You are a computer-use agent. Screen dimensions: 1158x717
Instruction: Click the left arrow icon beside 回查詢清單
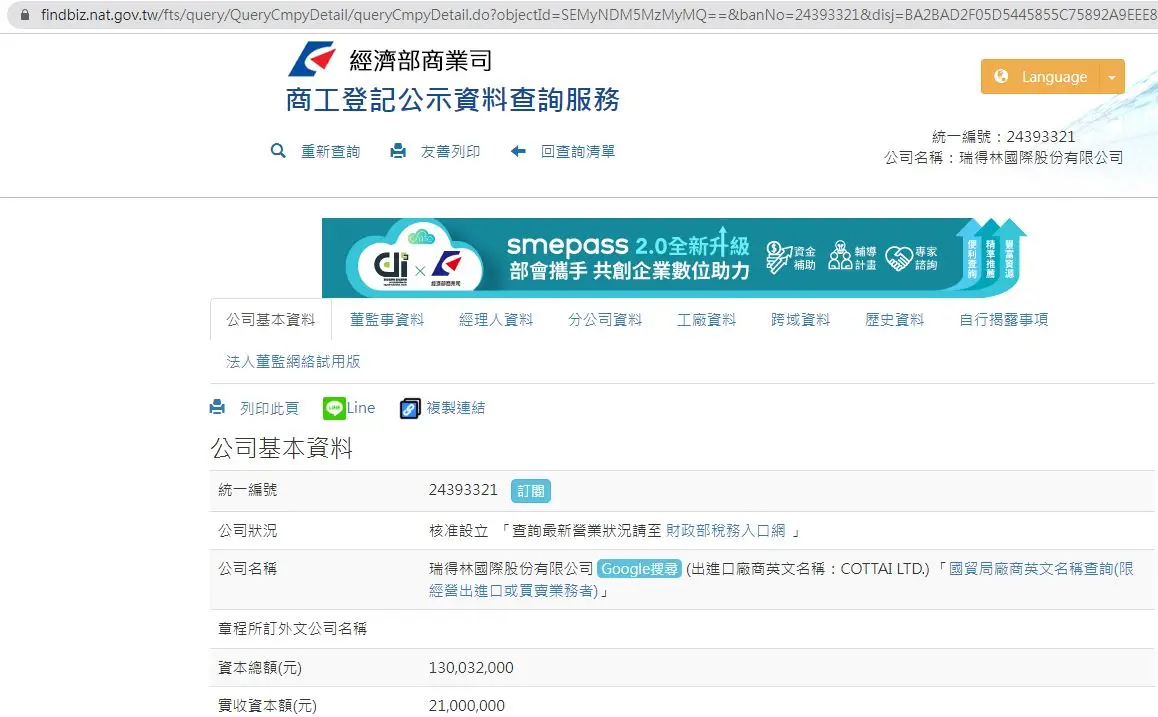[x=518, y=151]
